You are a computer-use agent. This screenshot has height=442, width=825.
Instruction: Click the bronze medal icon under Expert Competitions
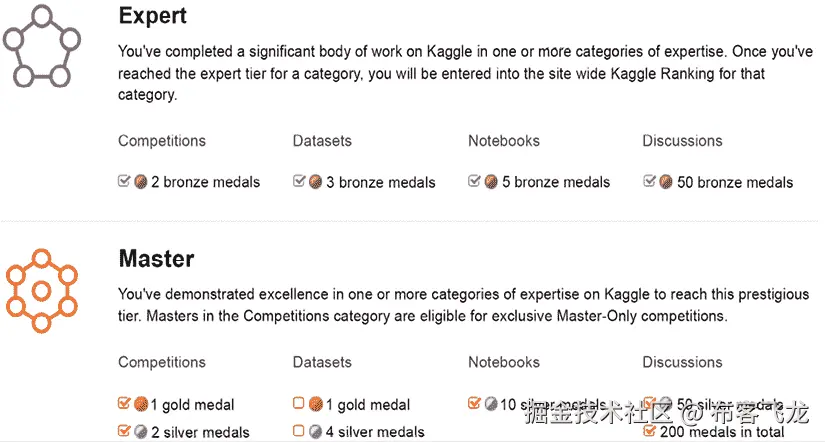point(141,182)
